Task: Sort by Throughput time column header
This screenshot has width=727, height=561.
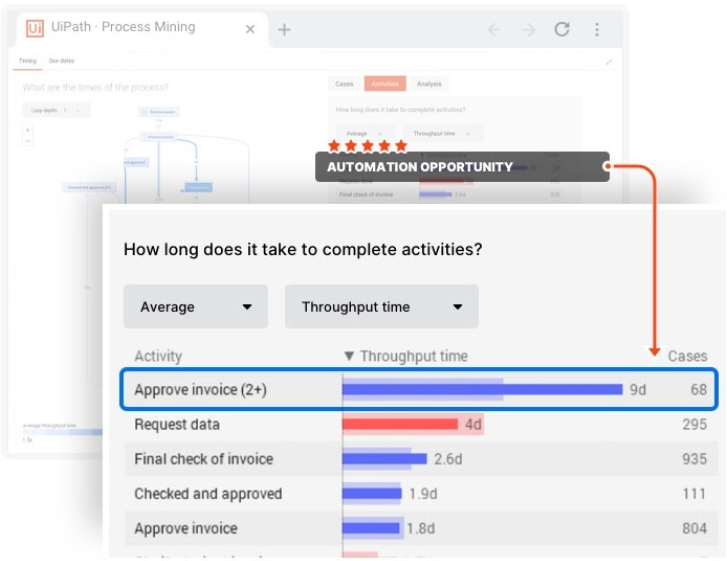Action: coord(406,356)
